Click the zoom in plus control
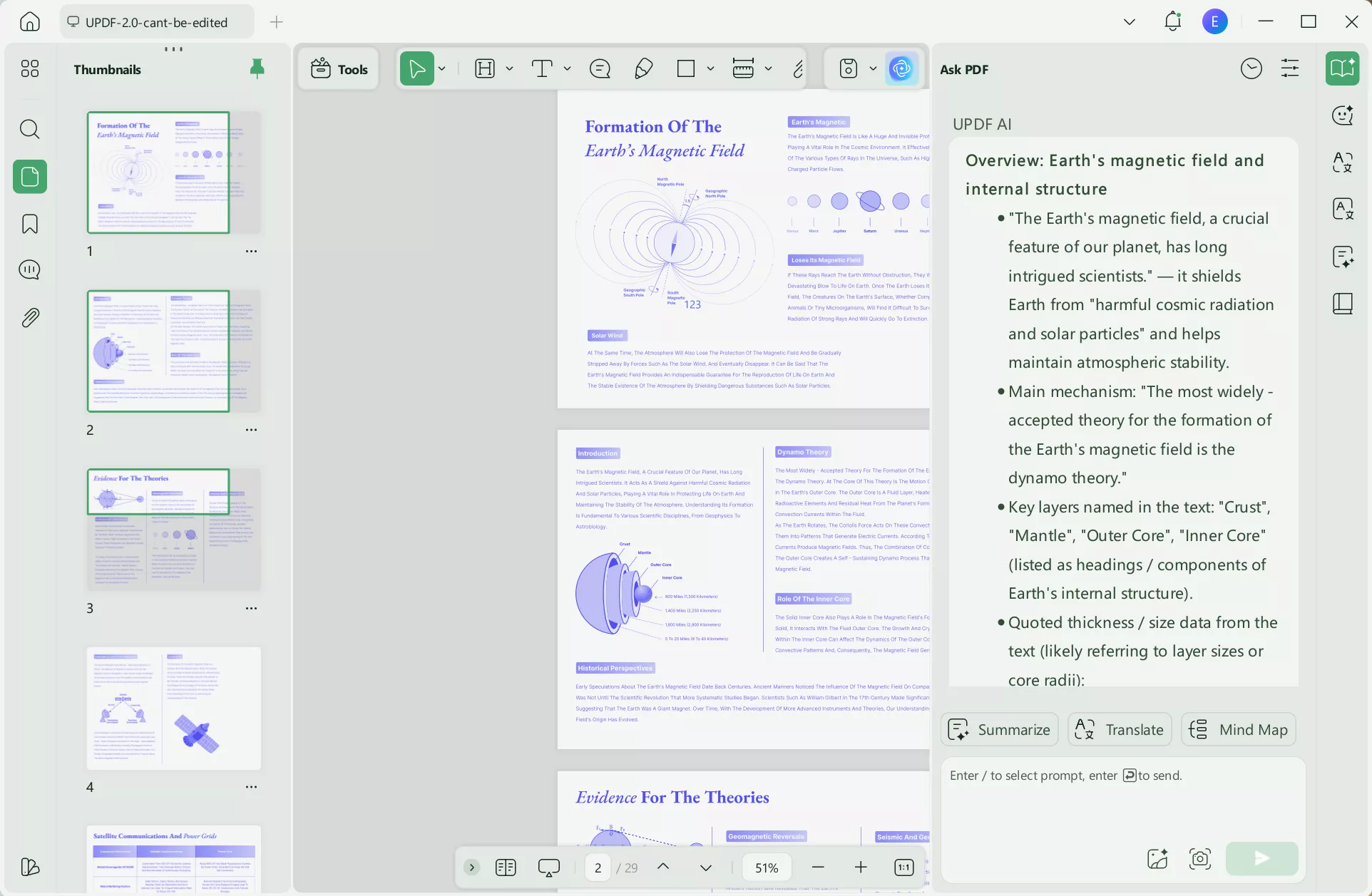The image size is (1372, 896). pos(861,867)
